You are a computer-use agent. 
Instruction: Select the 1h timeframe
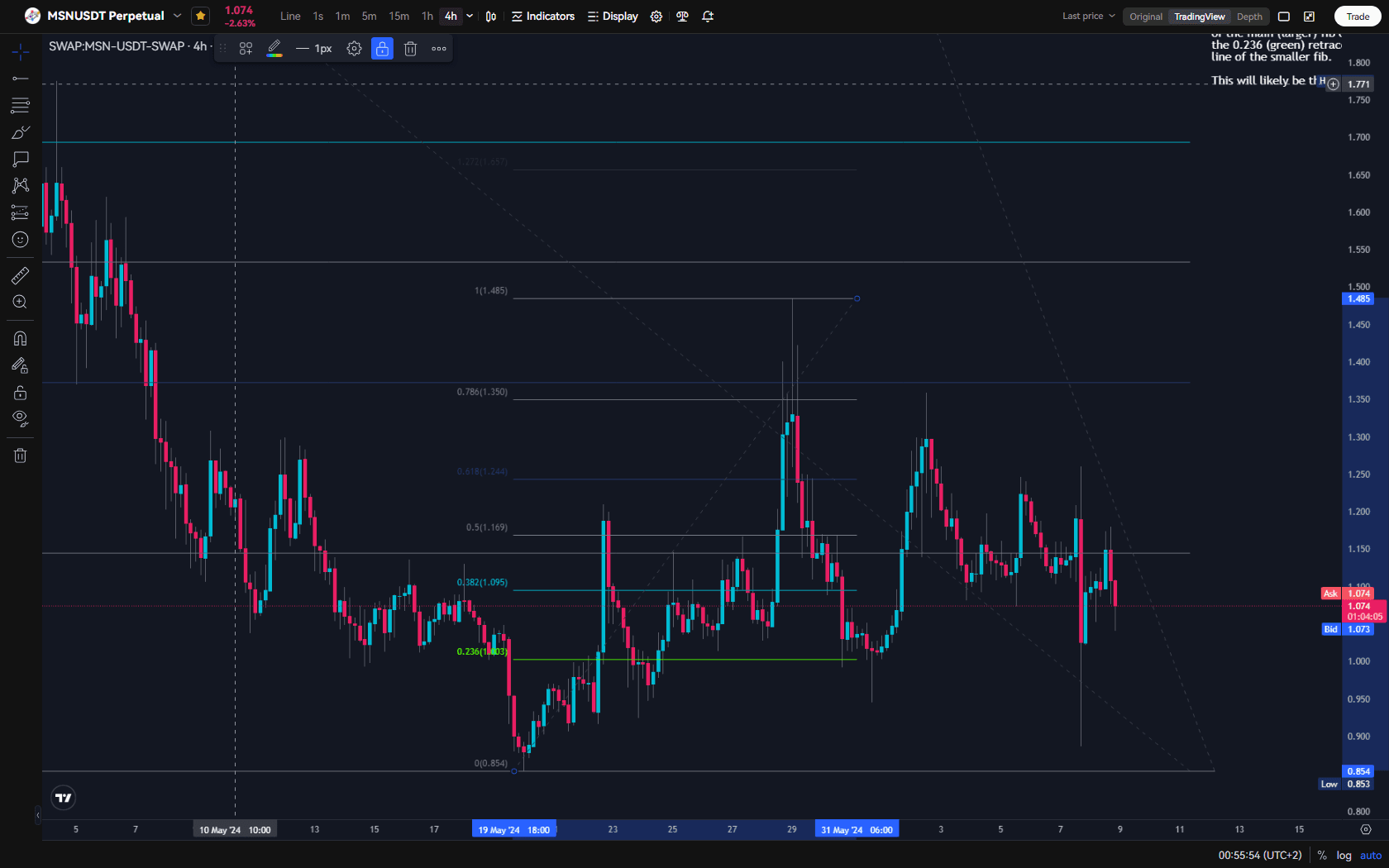(x=427, y=17)
